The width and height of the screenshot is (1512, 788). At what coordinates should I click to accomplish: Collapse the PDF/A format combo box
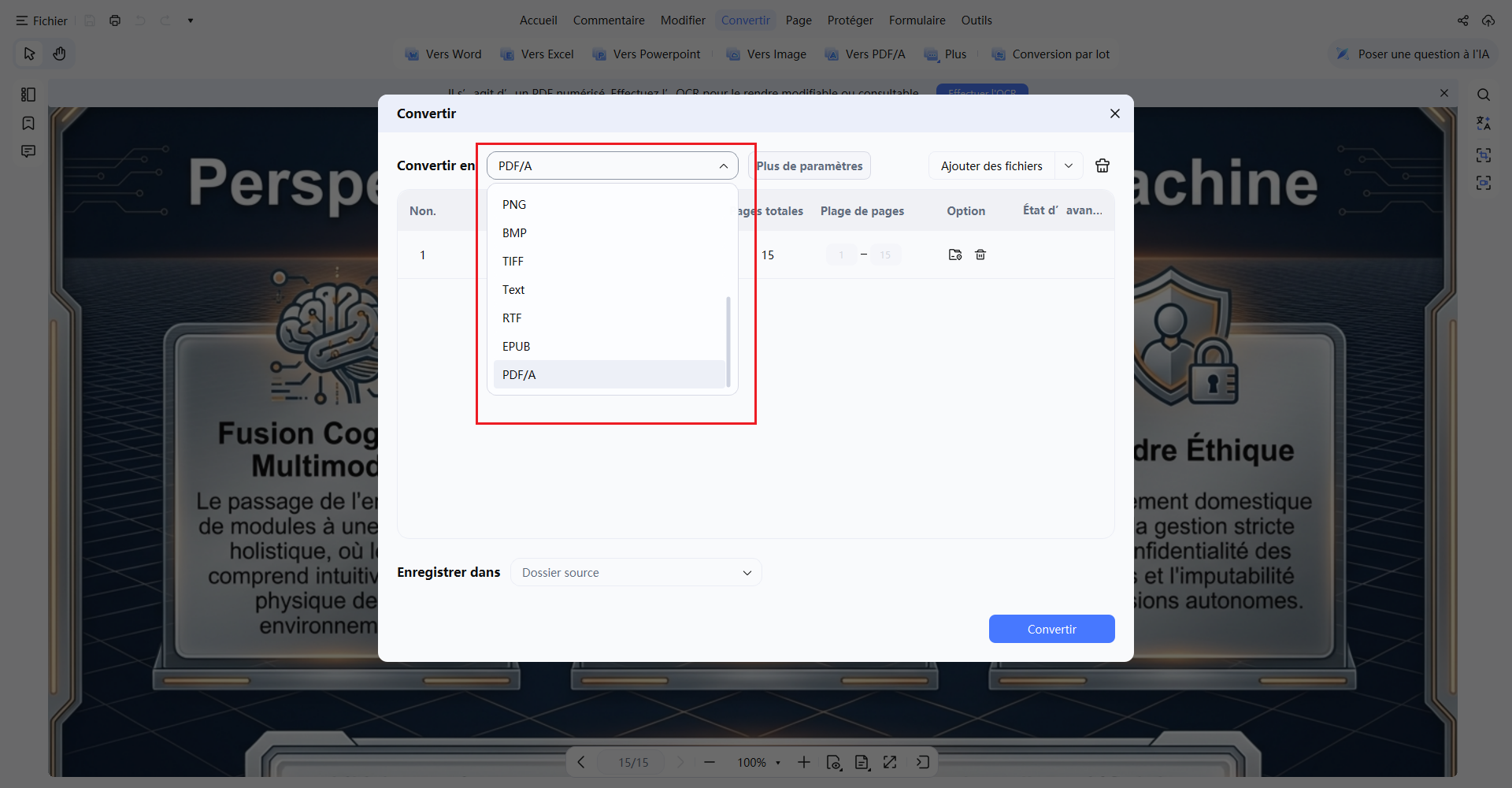[x=613, y=165]
